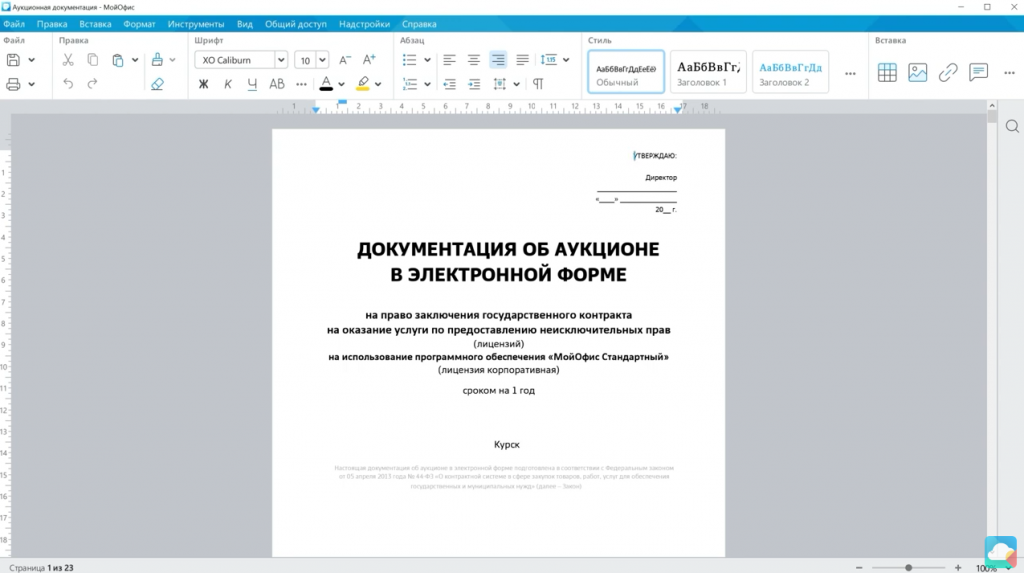Click the line spacing icon

[549, 60]
